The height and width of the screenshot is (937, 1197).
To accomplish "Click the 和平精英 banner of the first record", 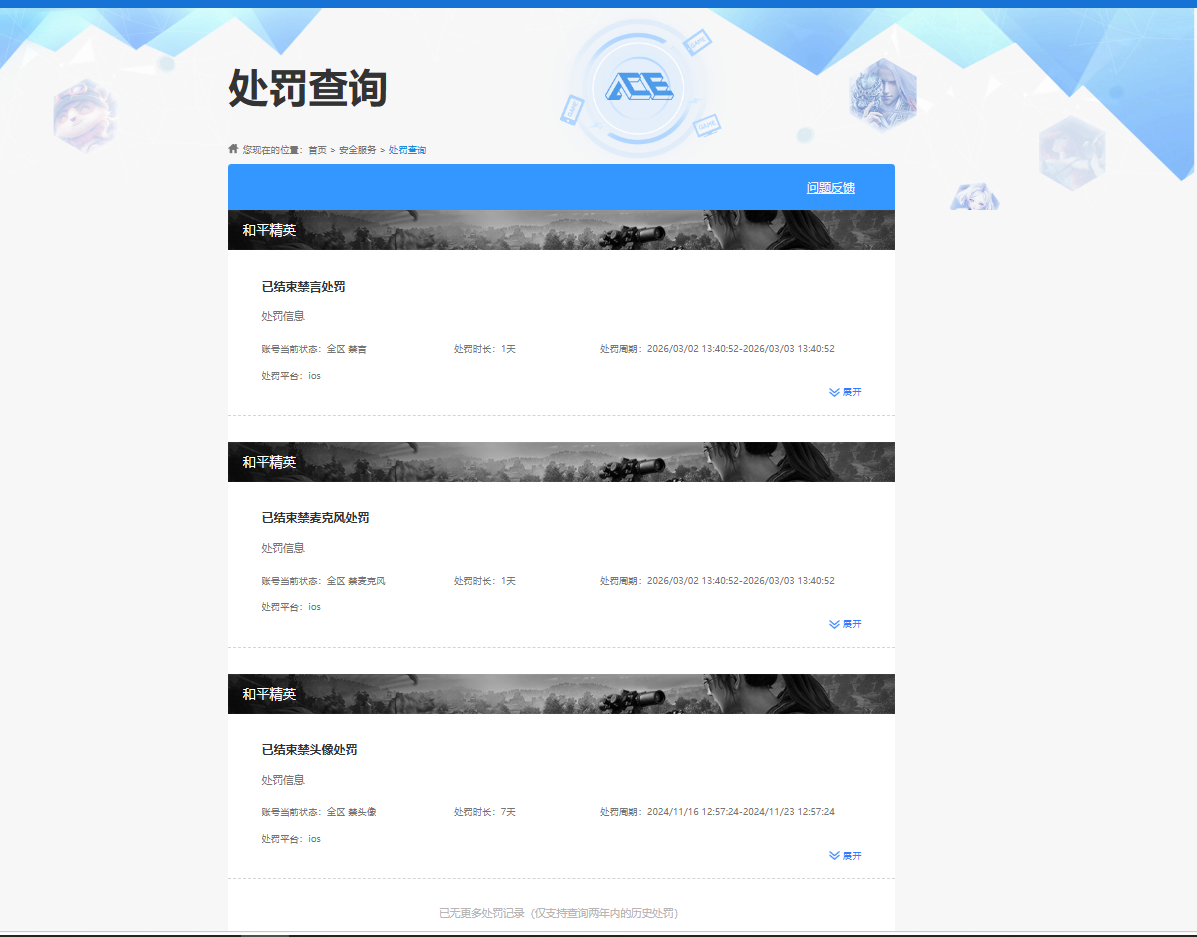I will coord(560,229).
